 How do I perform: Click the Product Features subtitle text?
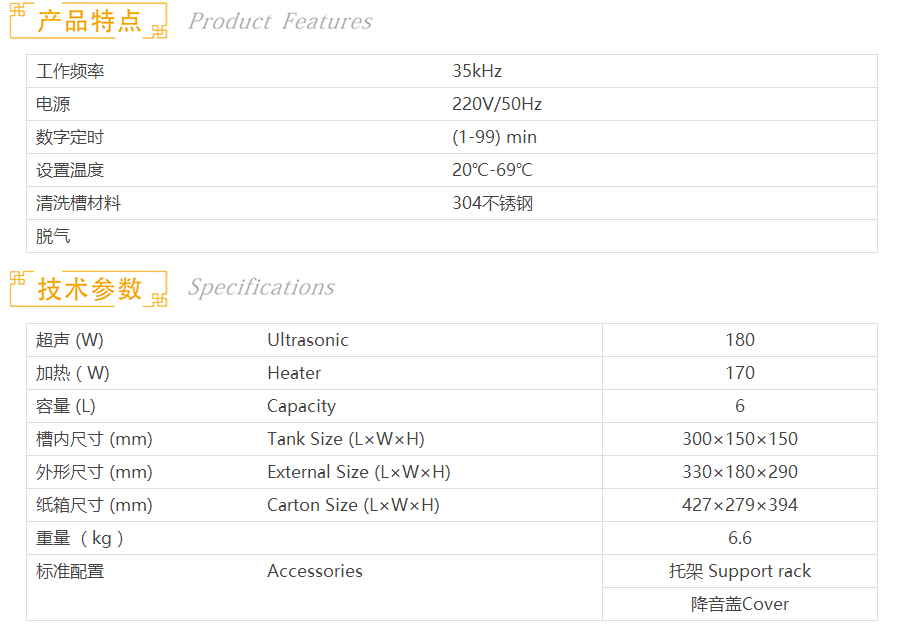280,21
